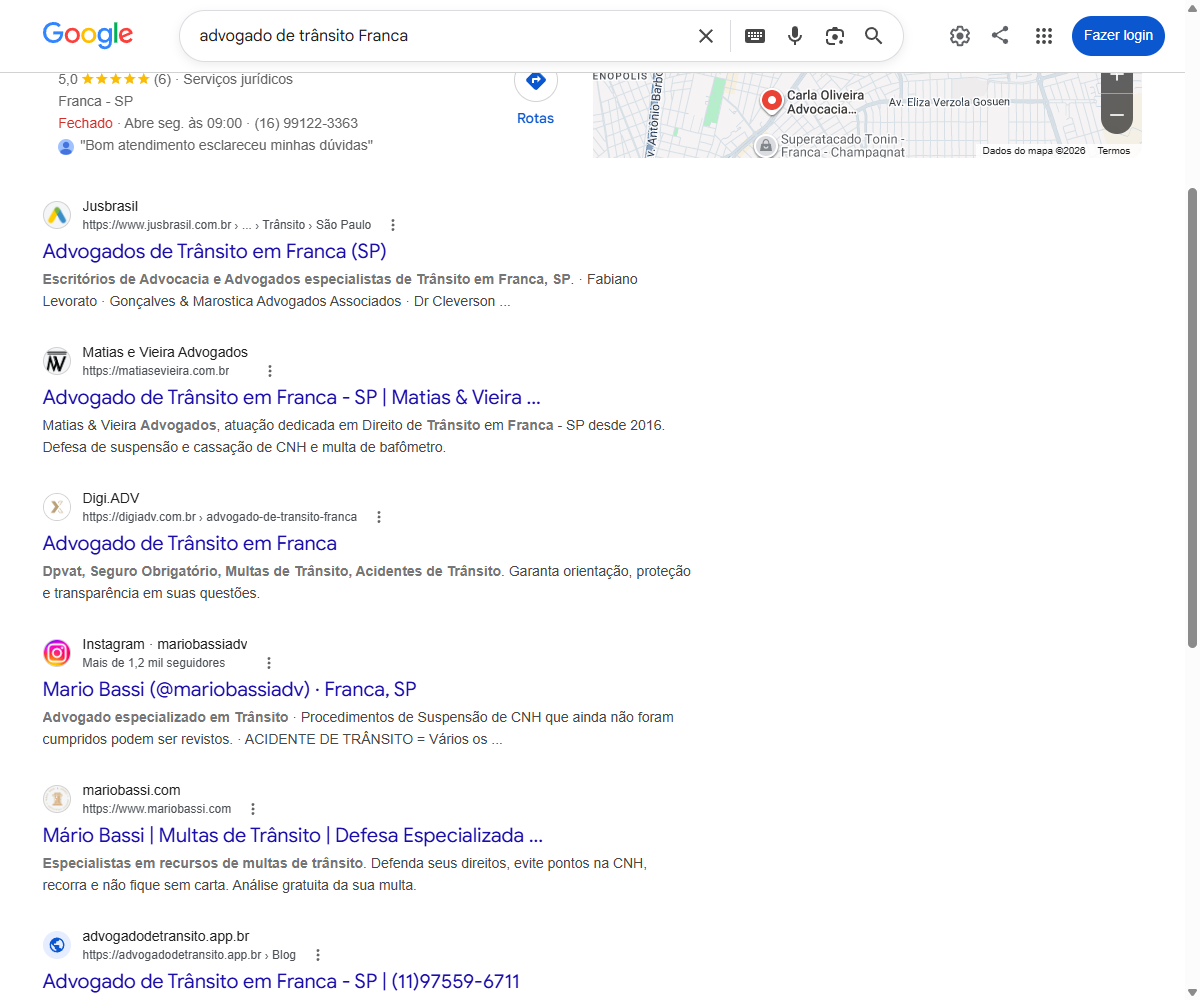Click the https://www.jusbrasil.com.br breadcrumb URL
The image size is (1200, 1000).
(x=227, y=225)
